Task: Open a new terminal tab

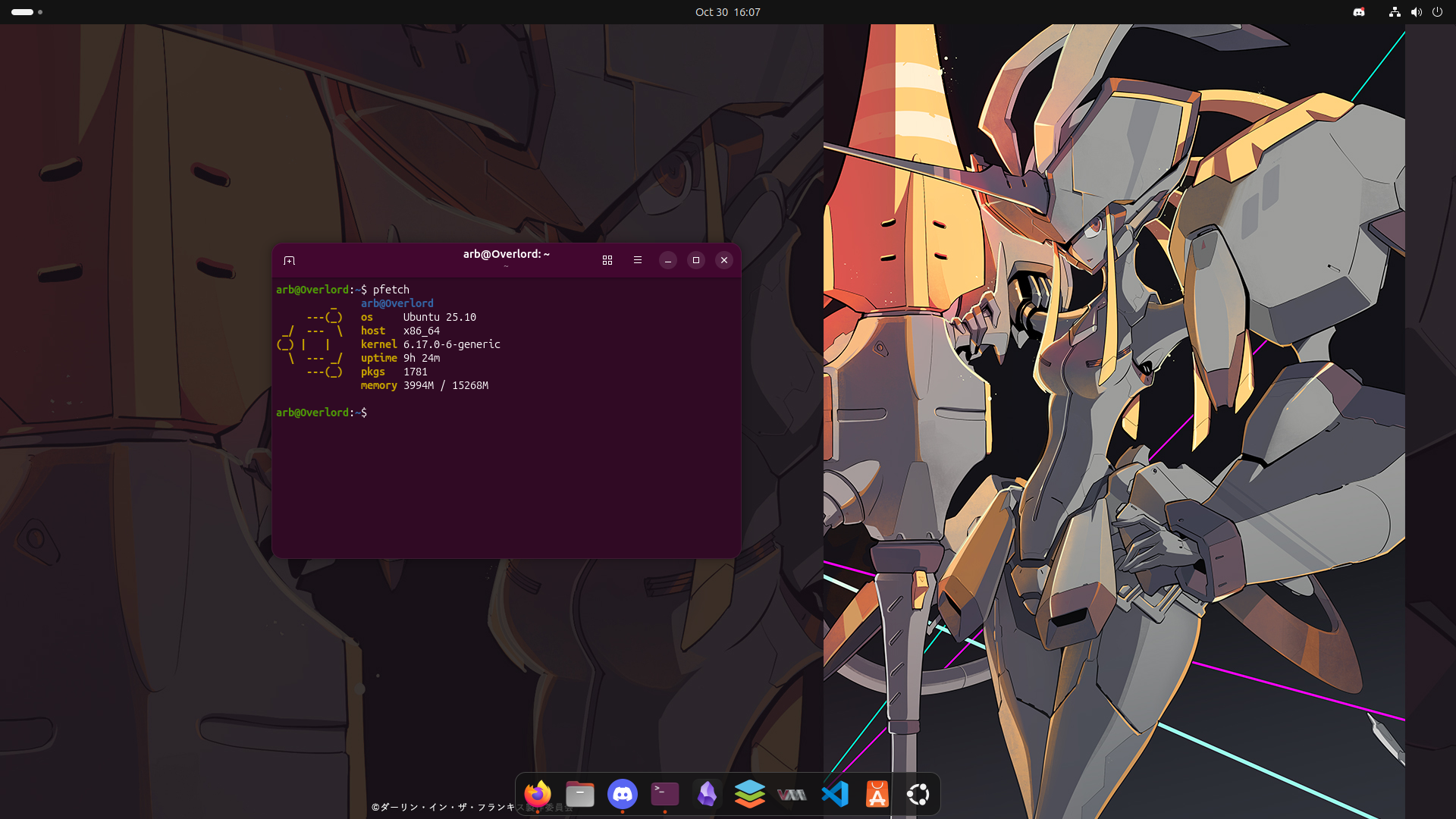Action: click(x=289, y=260)
